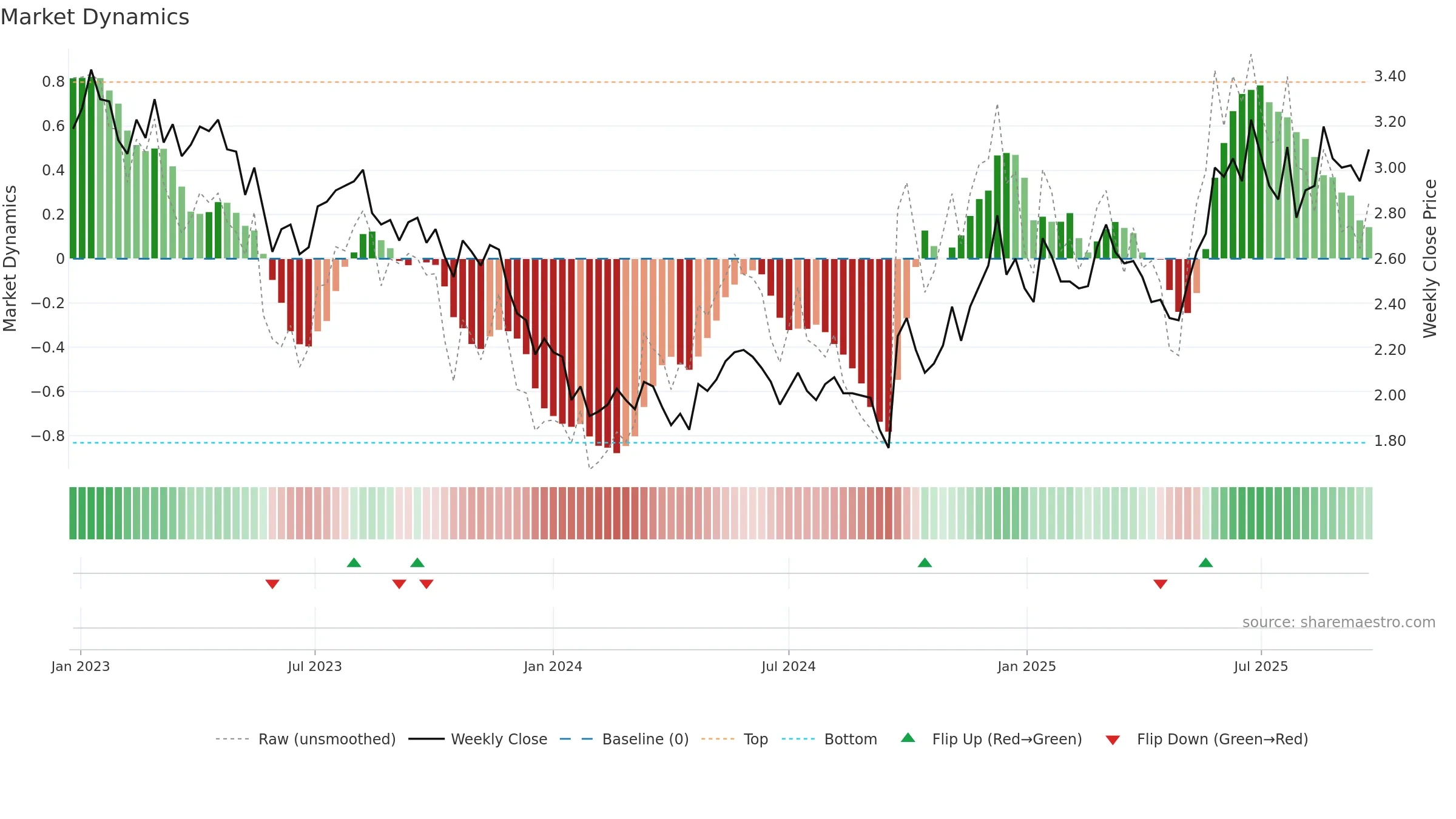Toggle the Flip Down (Green→Red) legend entry

pos(1207,739)
